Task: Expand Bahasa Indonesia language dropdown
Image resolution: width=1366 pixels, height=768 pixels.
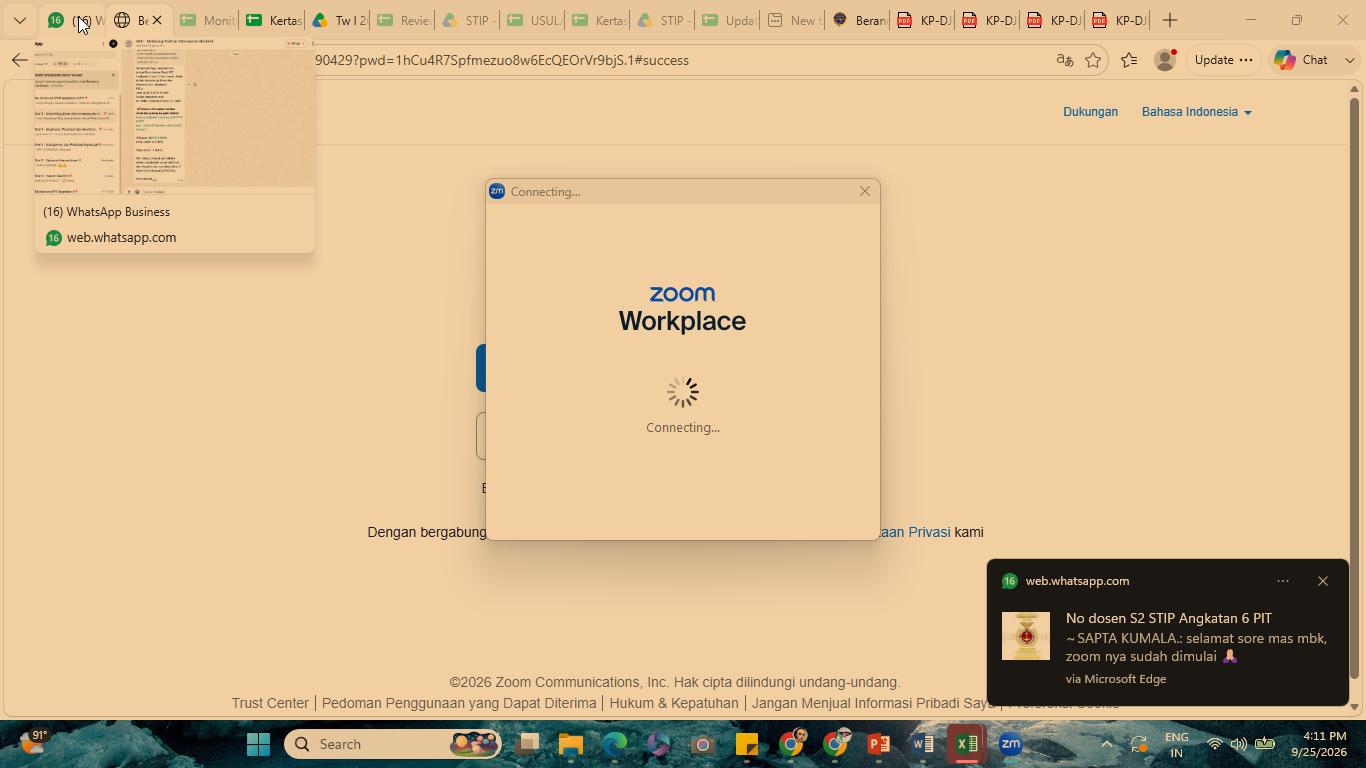Action: (x=1196, y=112)
